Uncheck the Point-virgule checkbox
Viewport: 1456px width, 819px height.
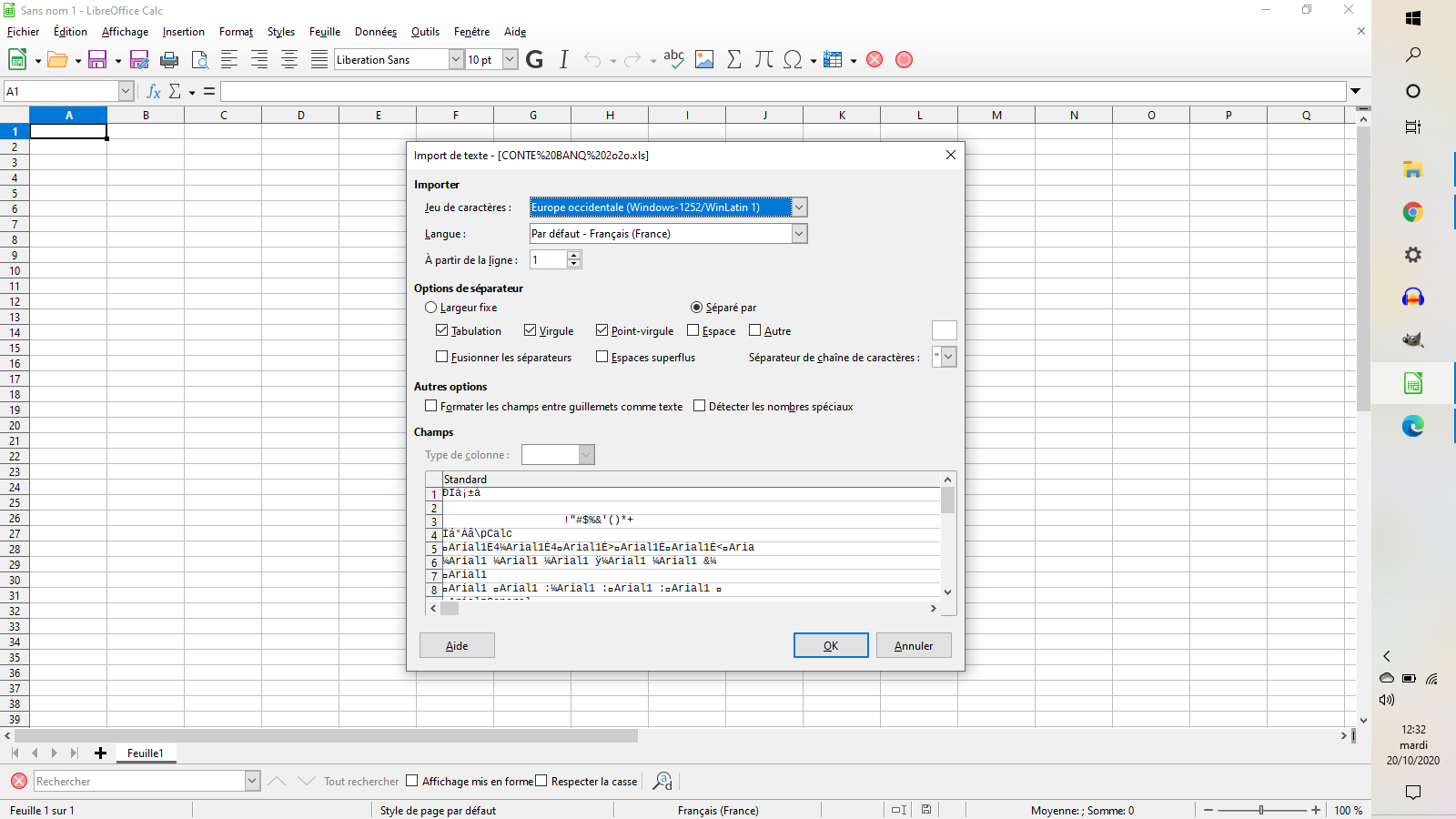[x=602, y=330]
